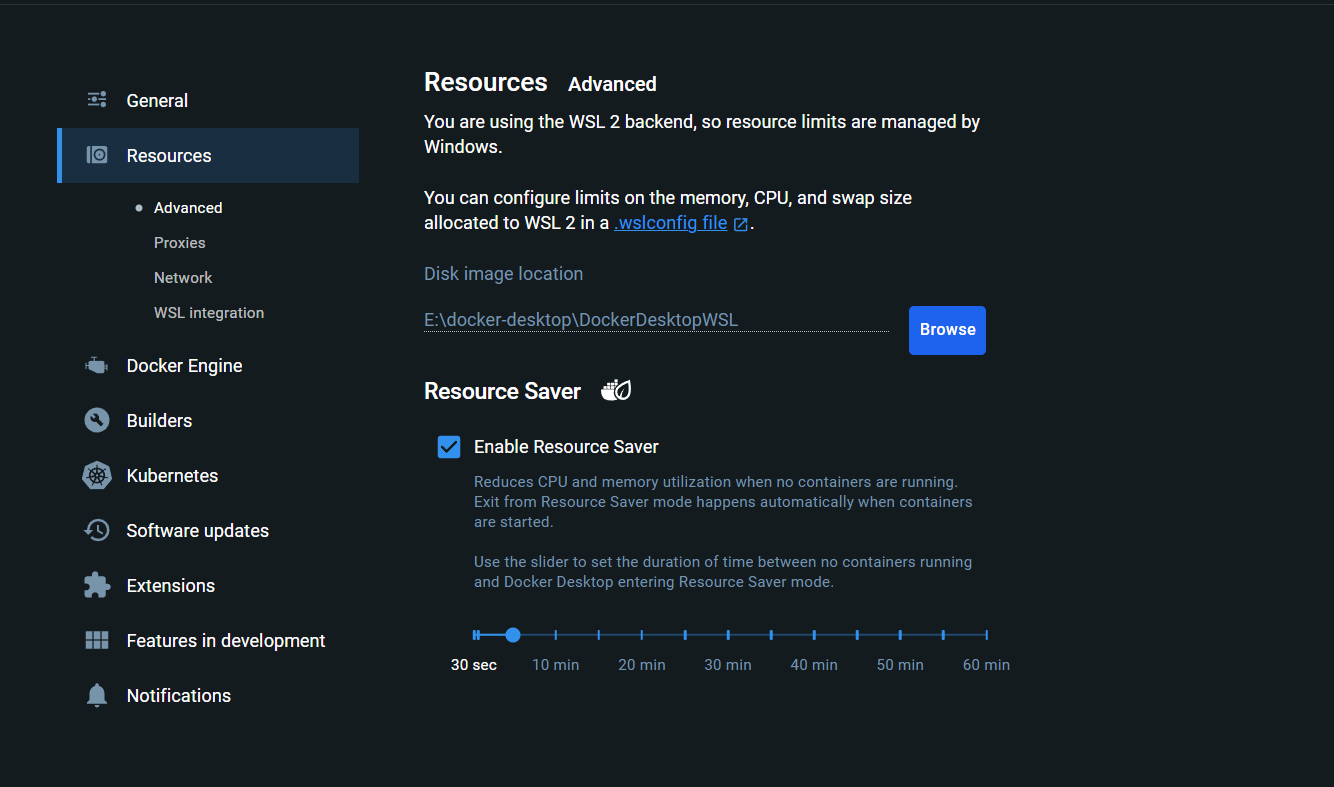The image size is (1334, 787).
Task: Open the General settings section
Action: [208, 100]
